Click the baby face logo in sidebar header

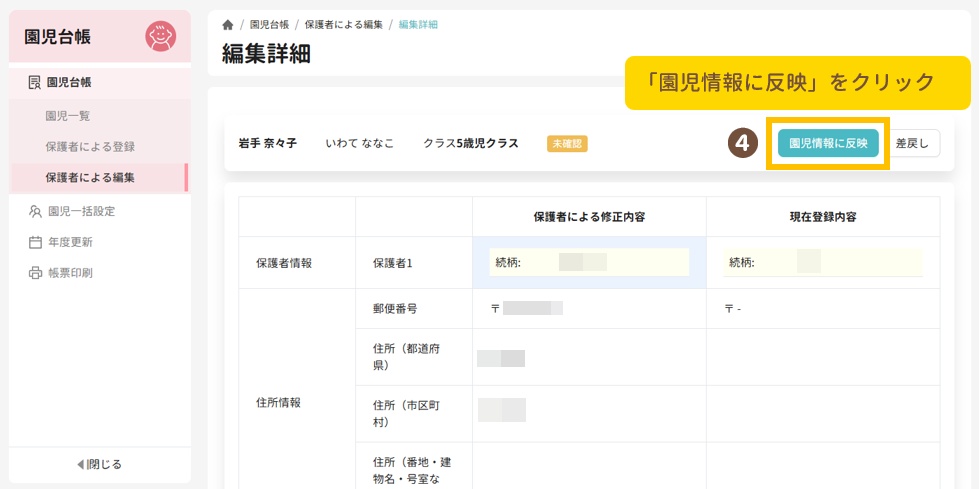click(x=160, y=37)
